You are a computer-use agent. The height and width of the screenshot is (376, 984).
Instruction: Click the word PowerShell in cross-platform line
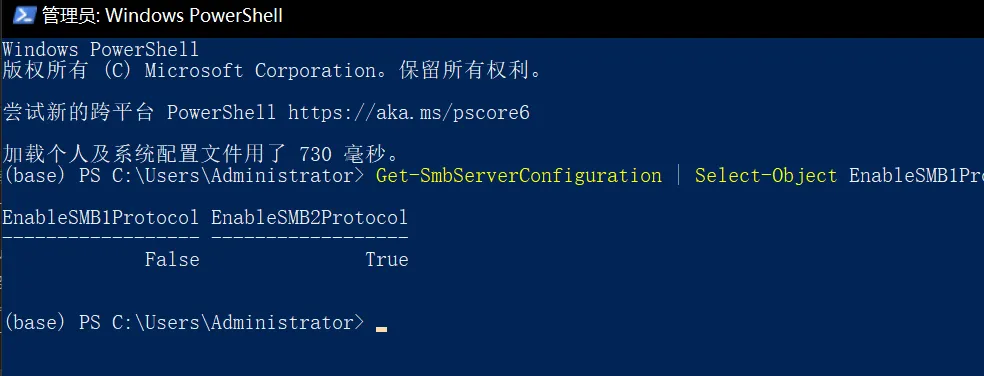click(x=221, y=113)
